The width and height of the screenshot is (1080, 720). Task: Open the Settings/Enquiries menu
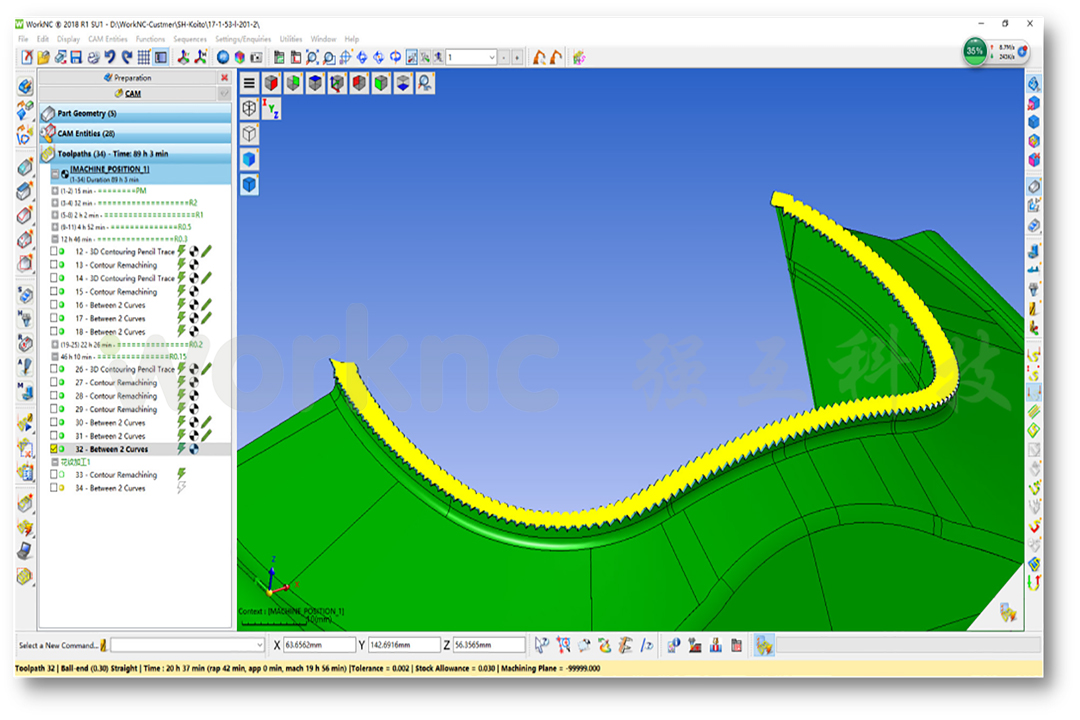pyautogui.click(x=243, y=39)
